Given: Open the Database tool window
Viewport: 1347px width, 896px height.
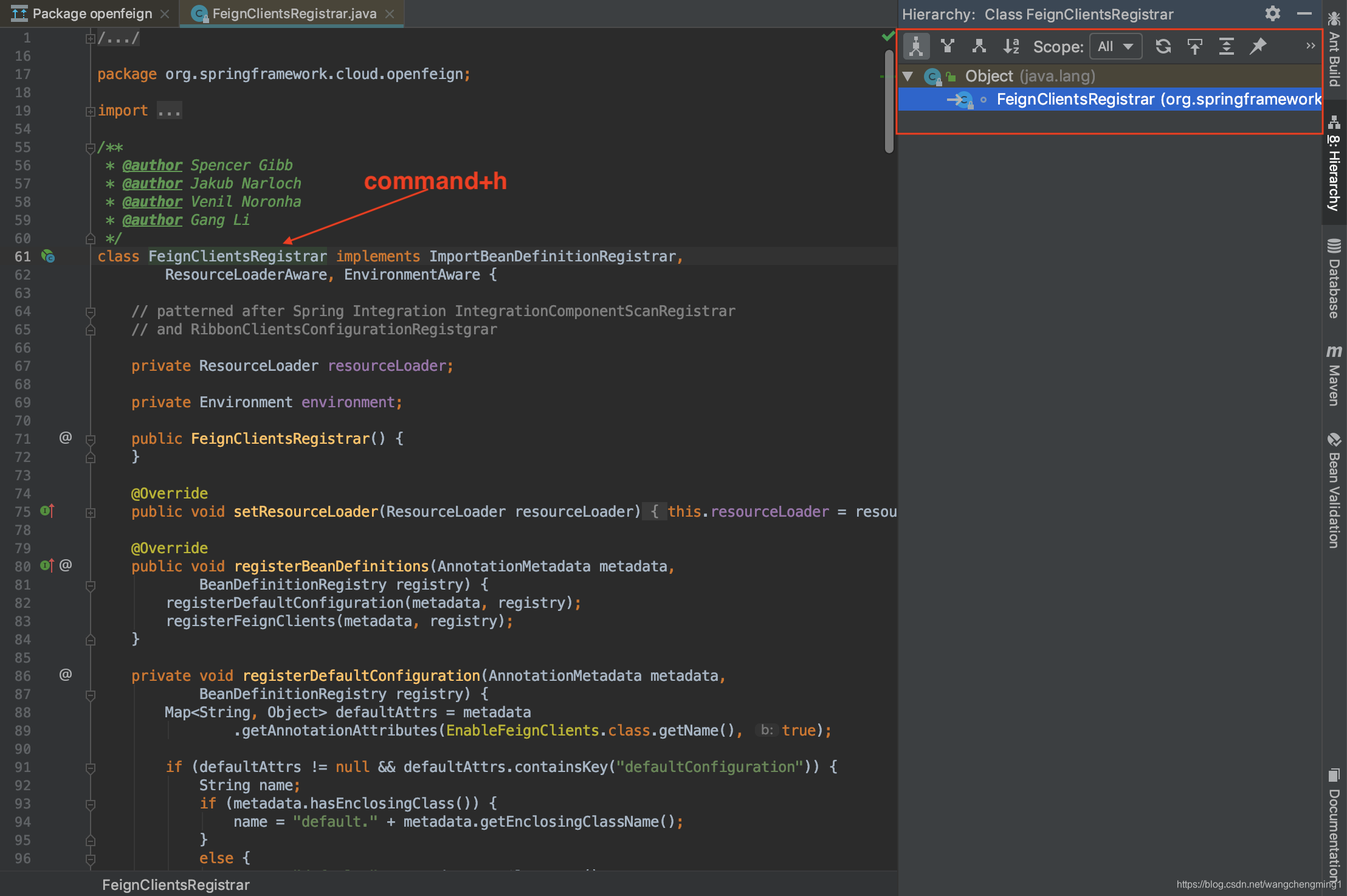Looking at the screenshot, I should click(x=1334, y=280).
